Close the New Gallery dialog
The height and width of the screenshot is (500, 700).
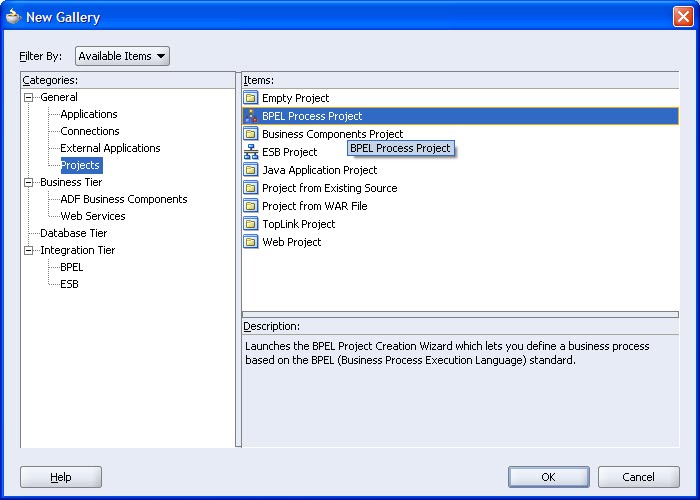pyautogui.click(x=683, y=17)
